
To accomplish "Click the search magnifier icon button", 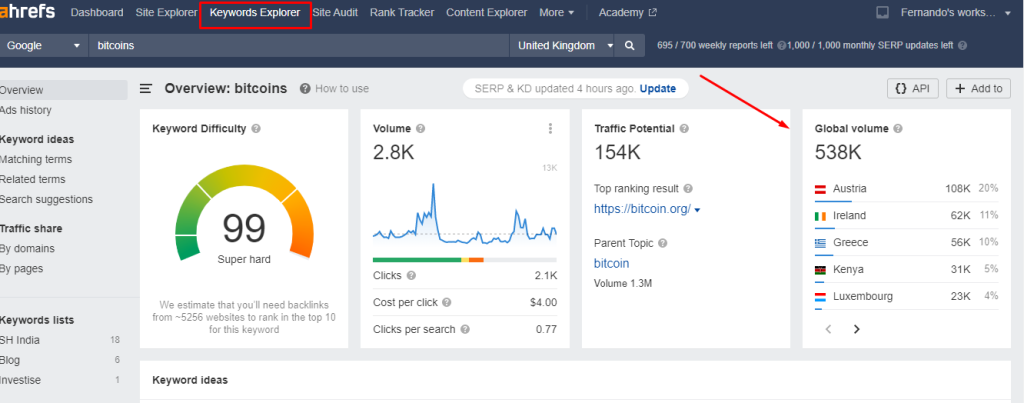I will click(629, 46).
